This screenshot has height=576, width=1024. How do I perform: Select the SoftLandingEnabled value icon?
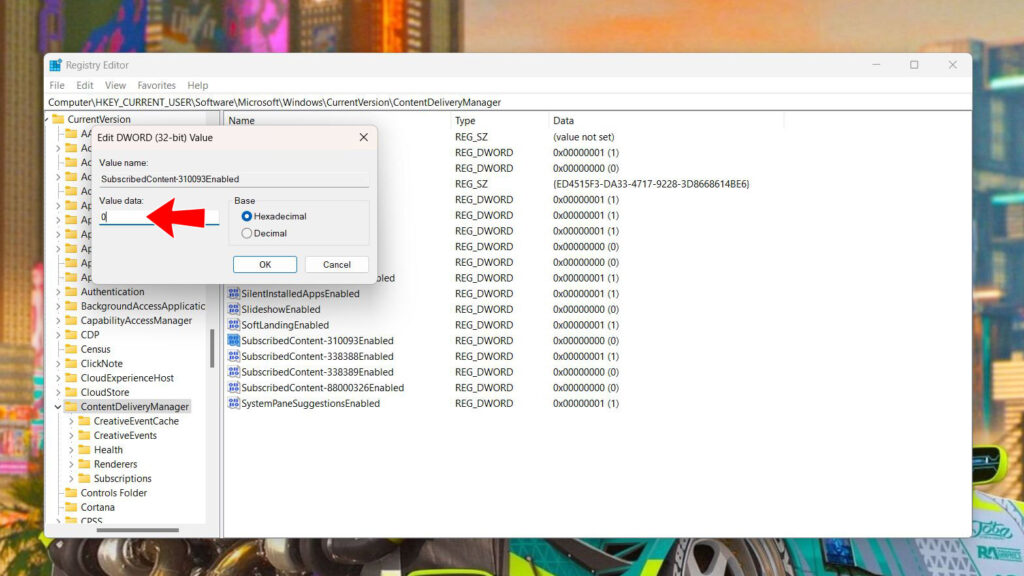click(x=233, y=325)
